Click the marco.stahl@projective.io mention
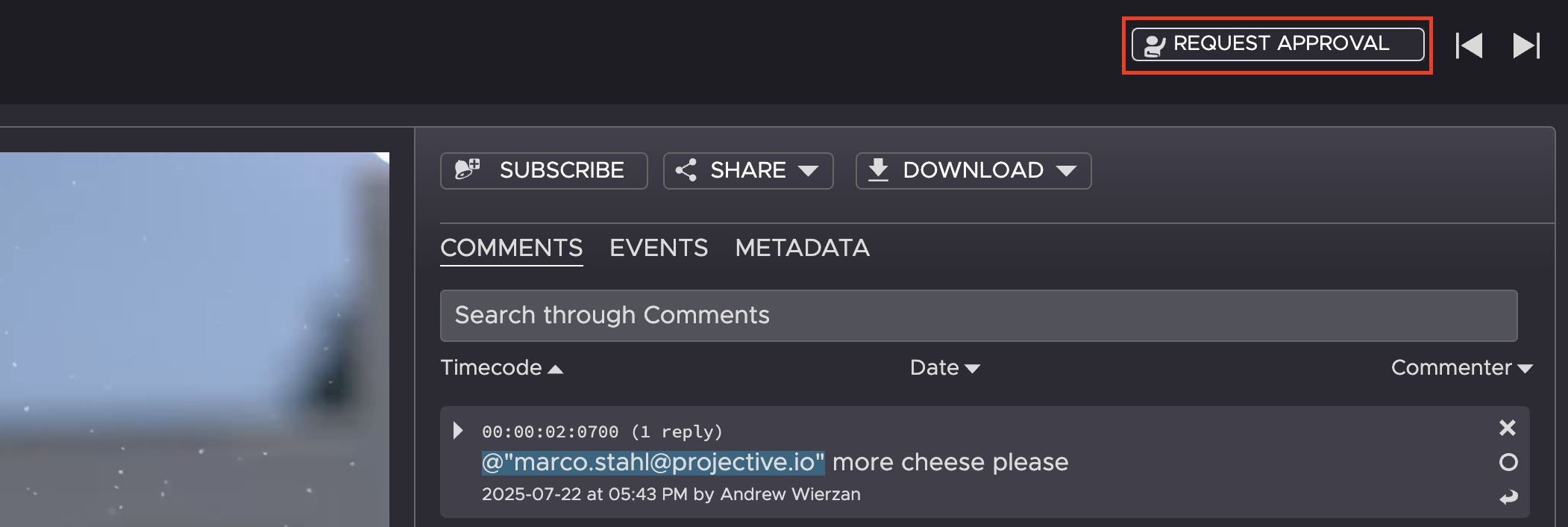 click(653, 463)
